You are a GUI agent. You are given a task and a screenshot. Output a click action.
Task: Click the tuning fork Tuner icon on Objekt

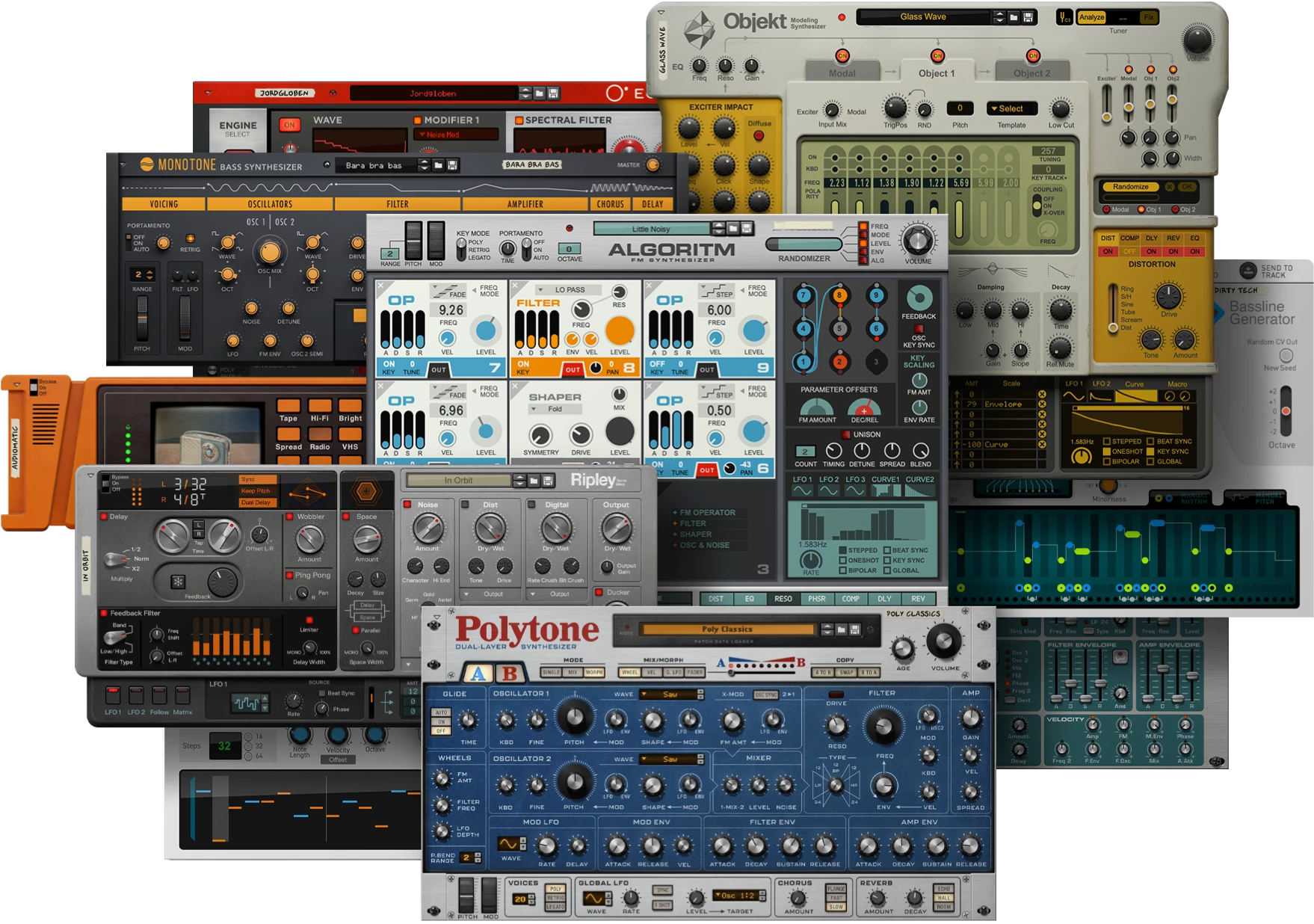[1063, 17]
